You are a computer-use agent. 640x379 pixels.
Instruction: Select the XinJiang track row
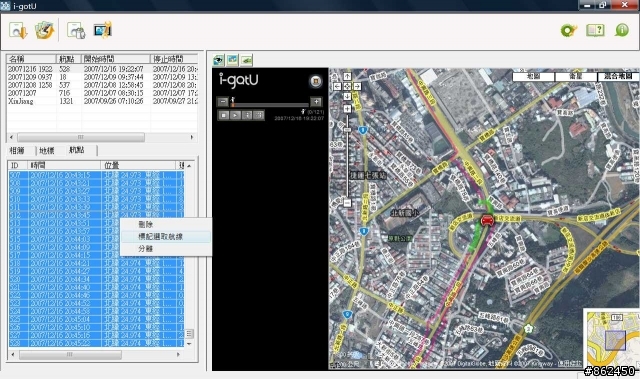(102, 101)
